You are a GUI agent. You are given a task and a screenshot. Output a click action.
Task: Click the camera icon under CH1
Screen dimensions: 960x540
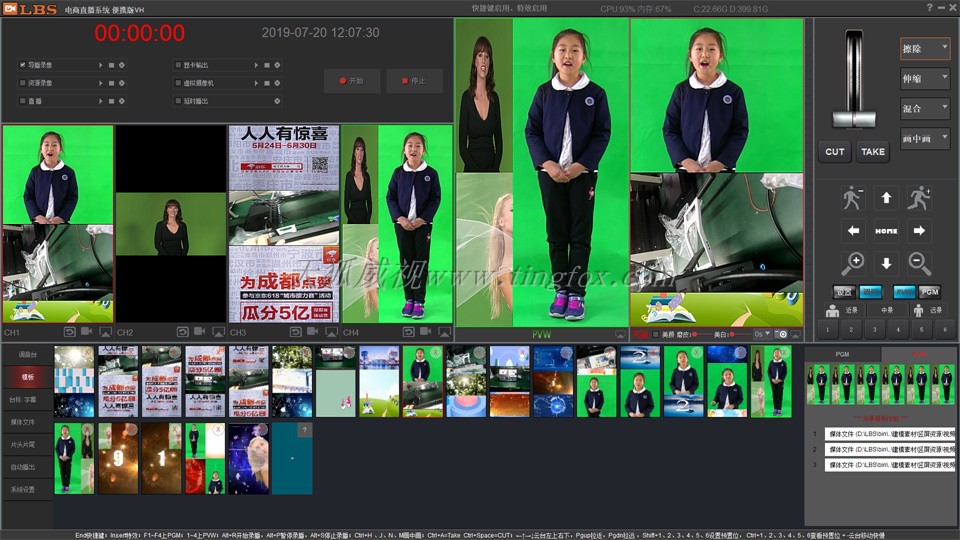[87, 332]
